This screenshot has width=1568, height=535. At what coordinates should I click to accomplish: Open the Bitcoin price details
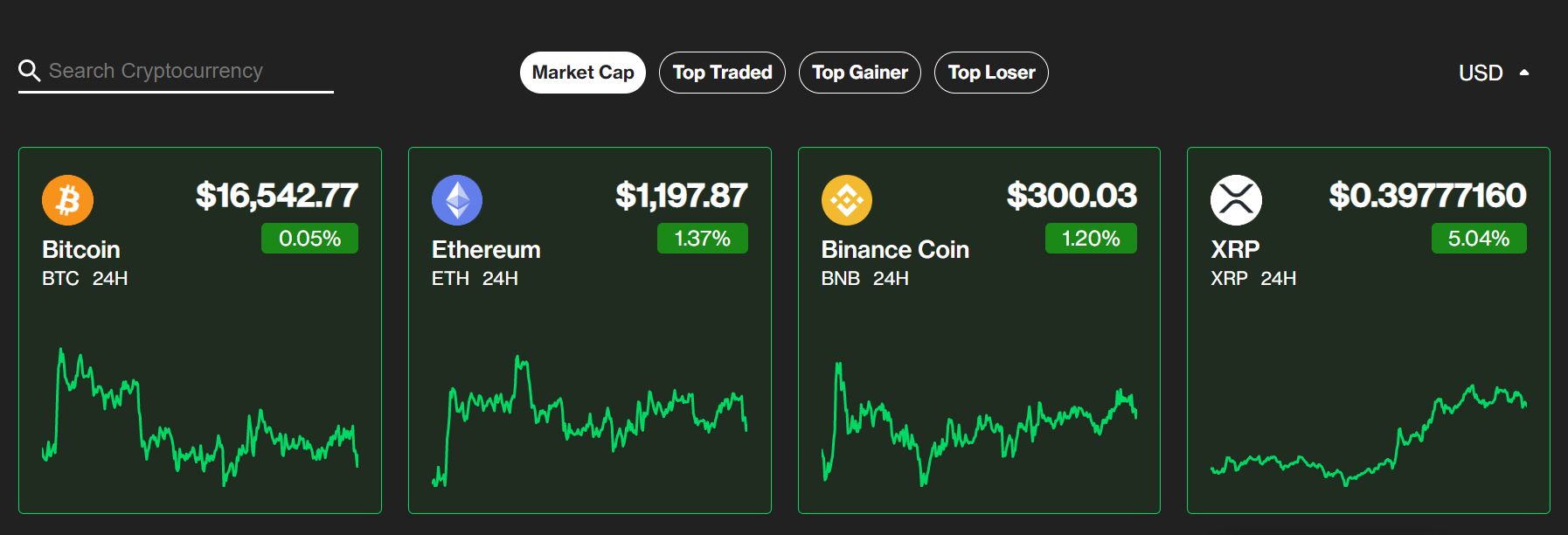click(x=278, y=196)
